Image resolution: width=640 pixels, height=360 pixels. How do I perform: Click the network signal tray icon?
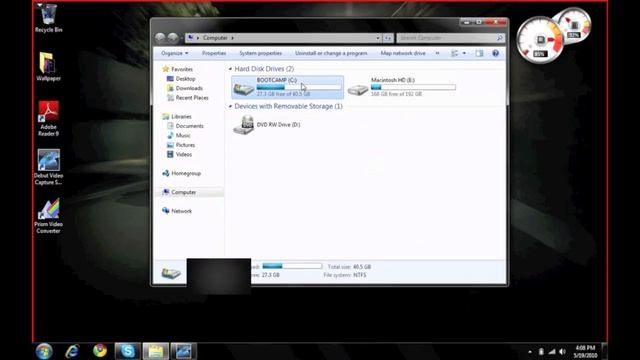552,351
